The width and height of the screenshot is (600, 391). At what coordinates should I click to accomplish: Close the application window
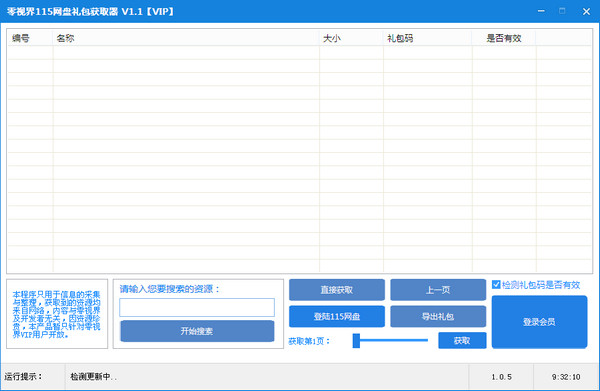coord(586,11)
